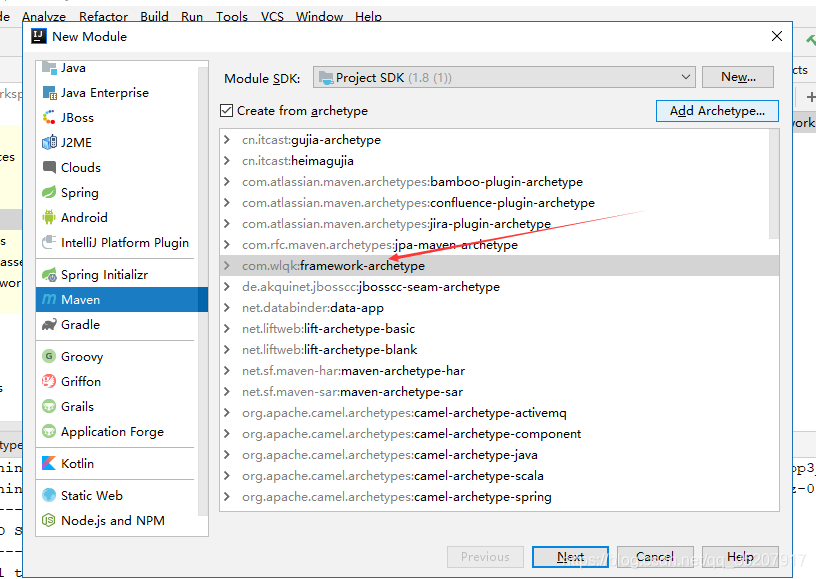
Task: Click the archetype list scrollbar thumb
Action: (x=774, y=185)
